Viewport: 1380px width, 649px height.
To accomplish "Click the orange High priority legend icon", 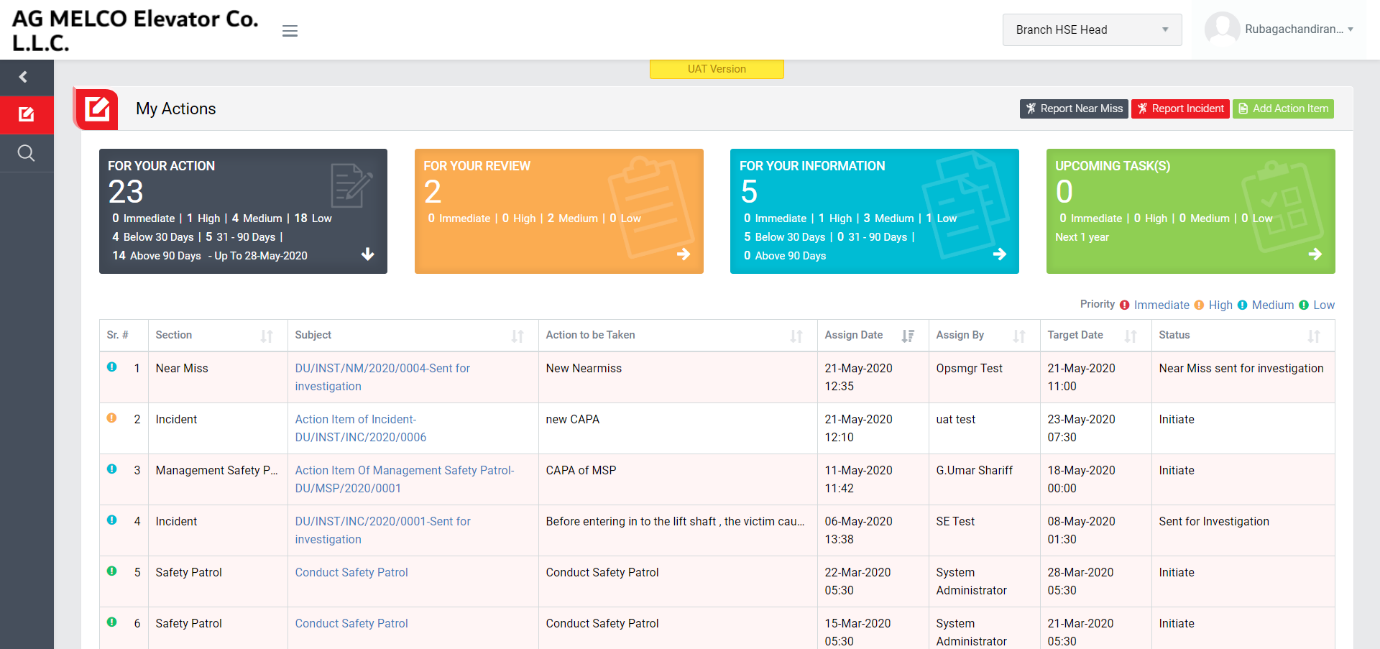I will pyautogui.click(x=1199, y=305).
